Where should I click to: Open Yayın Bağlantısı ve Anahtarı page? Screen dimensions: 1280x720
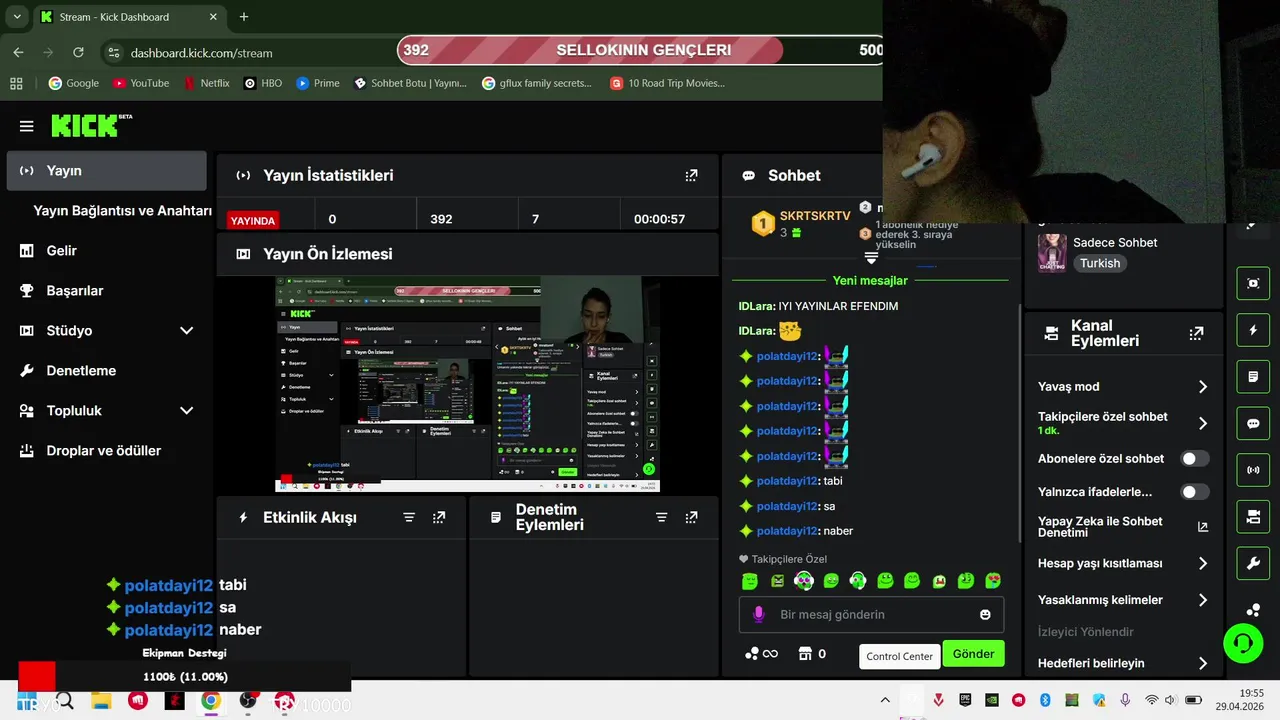(122, 211)
